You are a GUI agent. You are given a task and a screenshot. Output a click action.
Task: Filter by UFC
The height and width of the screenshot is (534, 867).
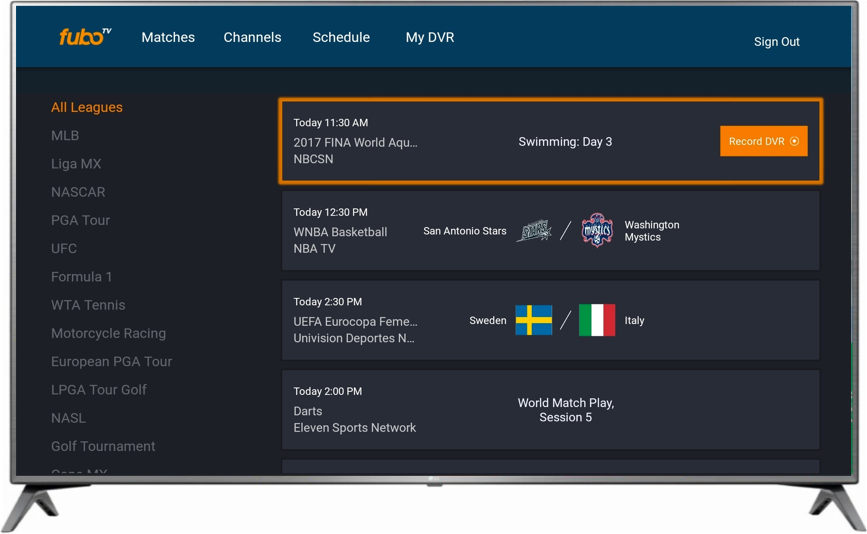click(64, 248)
